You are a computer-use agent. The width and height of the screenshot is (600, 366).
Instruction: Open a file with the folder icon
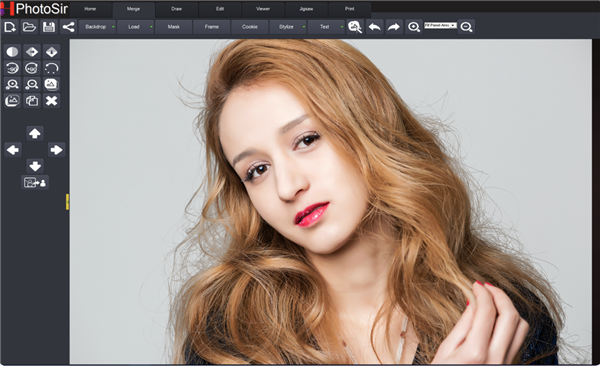tap(29, 27)
